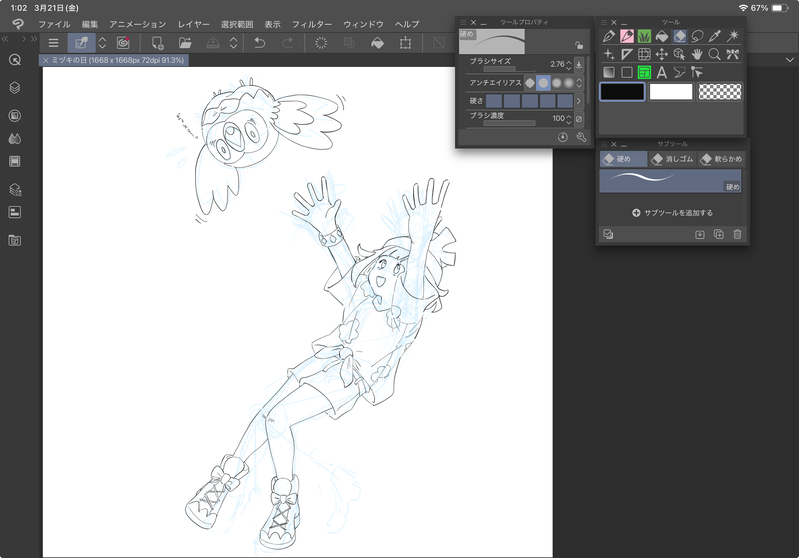799x558 pixels.
Task: Open the フィルター menu
Action: pyautogui.click(x=312, y=23)
